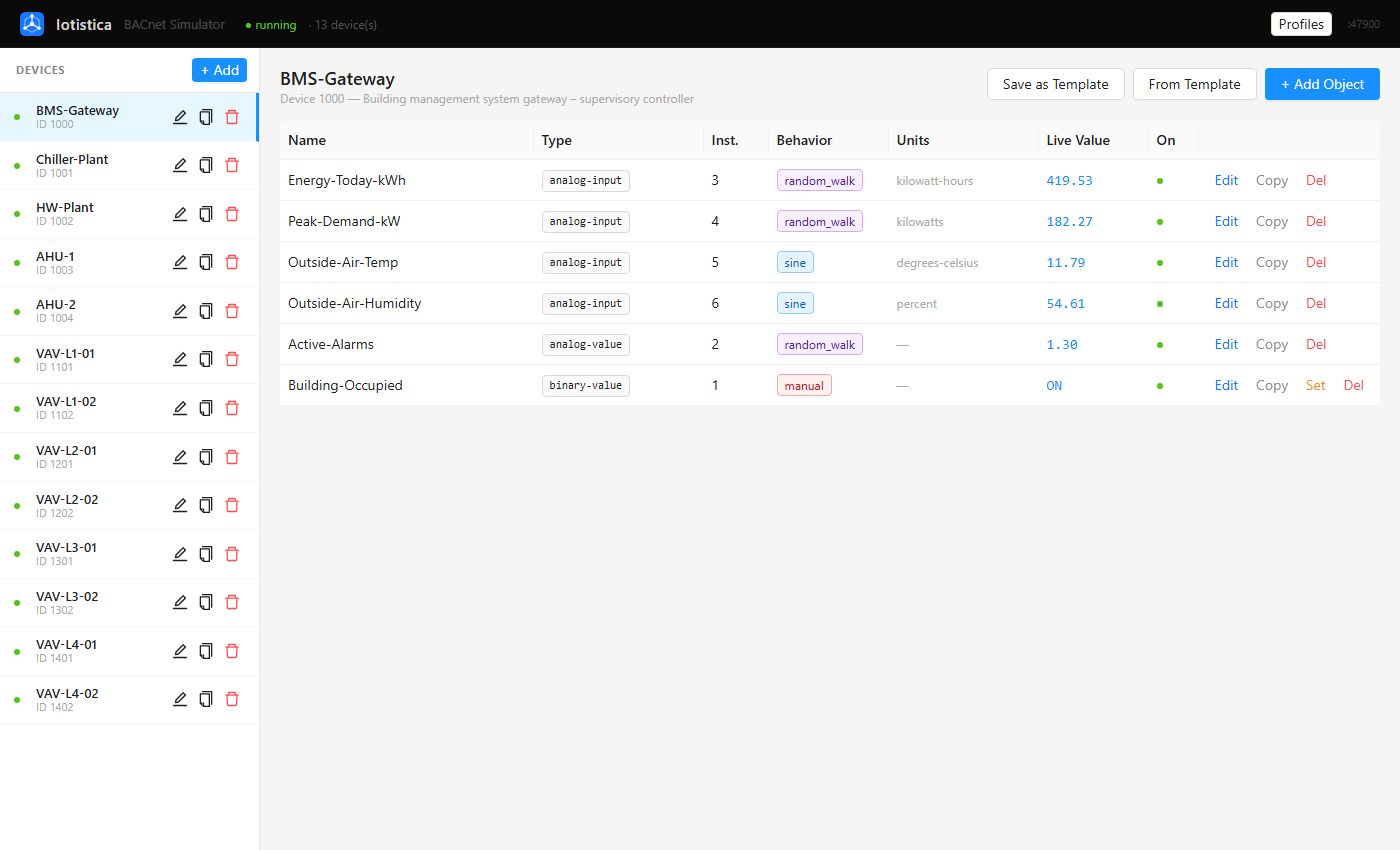Set the Building-Occupied value
Screen dimensions: 1400x850
(1315, 386)
